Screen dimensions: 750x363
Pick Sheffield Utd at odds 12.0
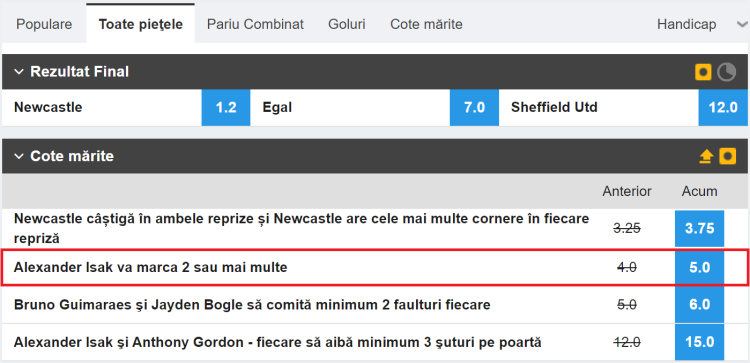(x=723, y=108)
